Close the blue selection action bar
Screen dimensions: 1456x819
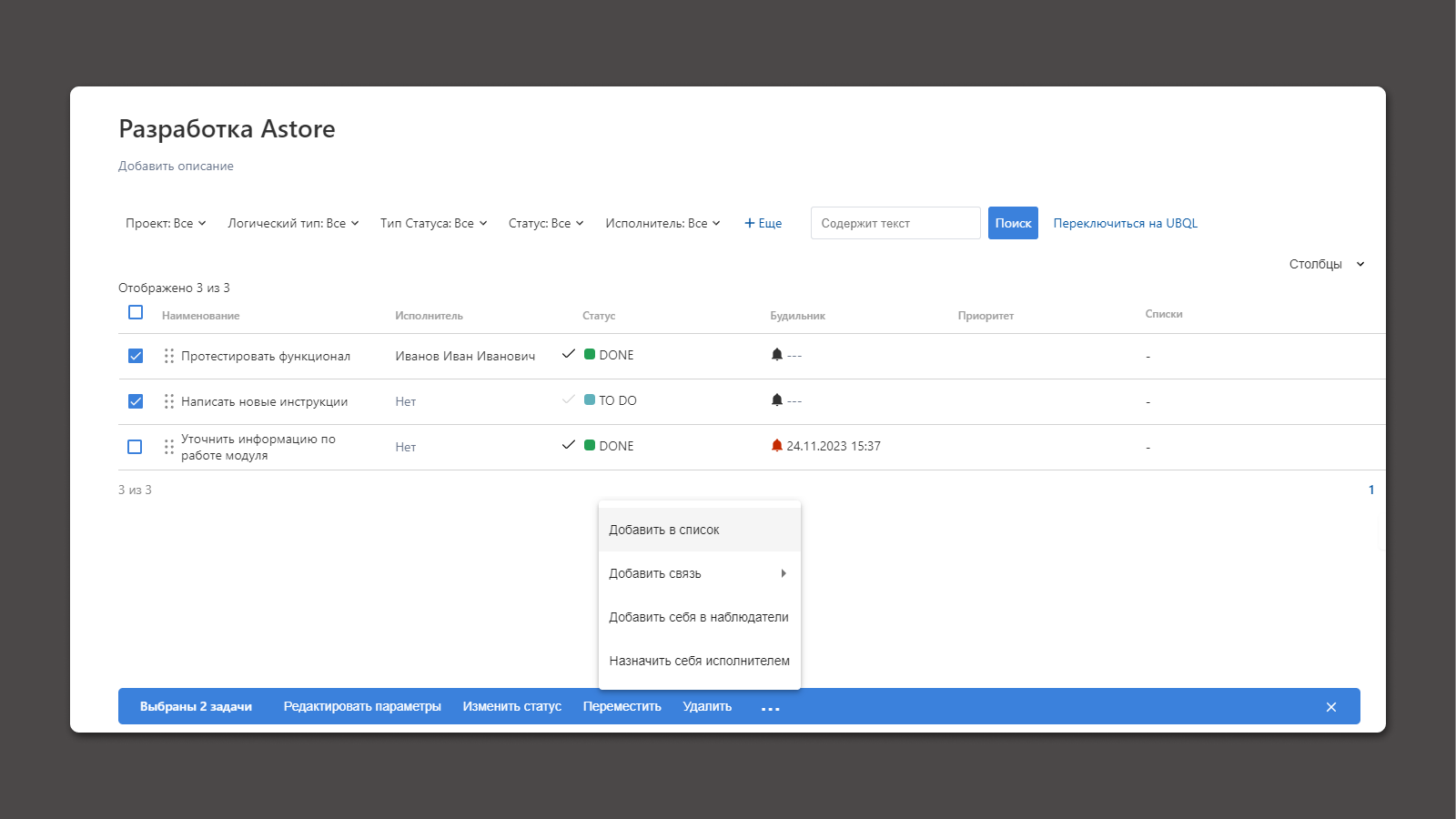1331,707
